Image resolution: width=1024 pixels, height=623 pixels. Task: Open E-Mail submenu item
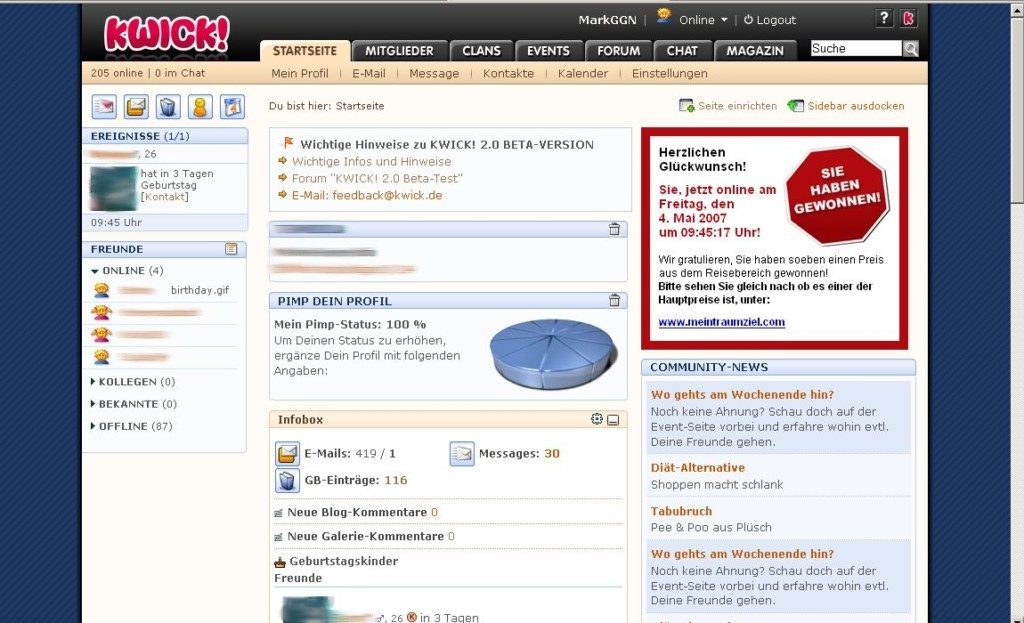coord(369,73)
